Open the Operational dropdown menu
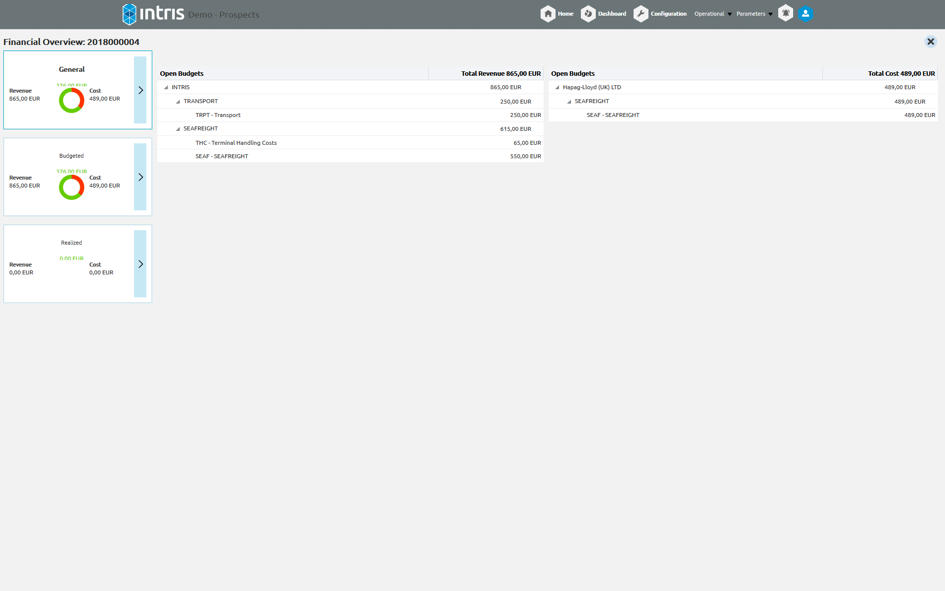The height and width of the screenshot is (591, 945). click(712, 14)
